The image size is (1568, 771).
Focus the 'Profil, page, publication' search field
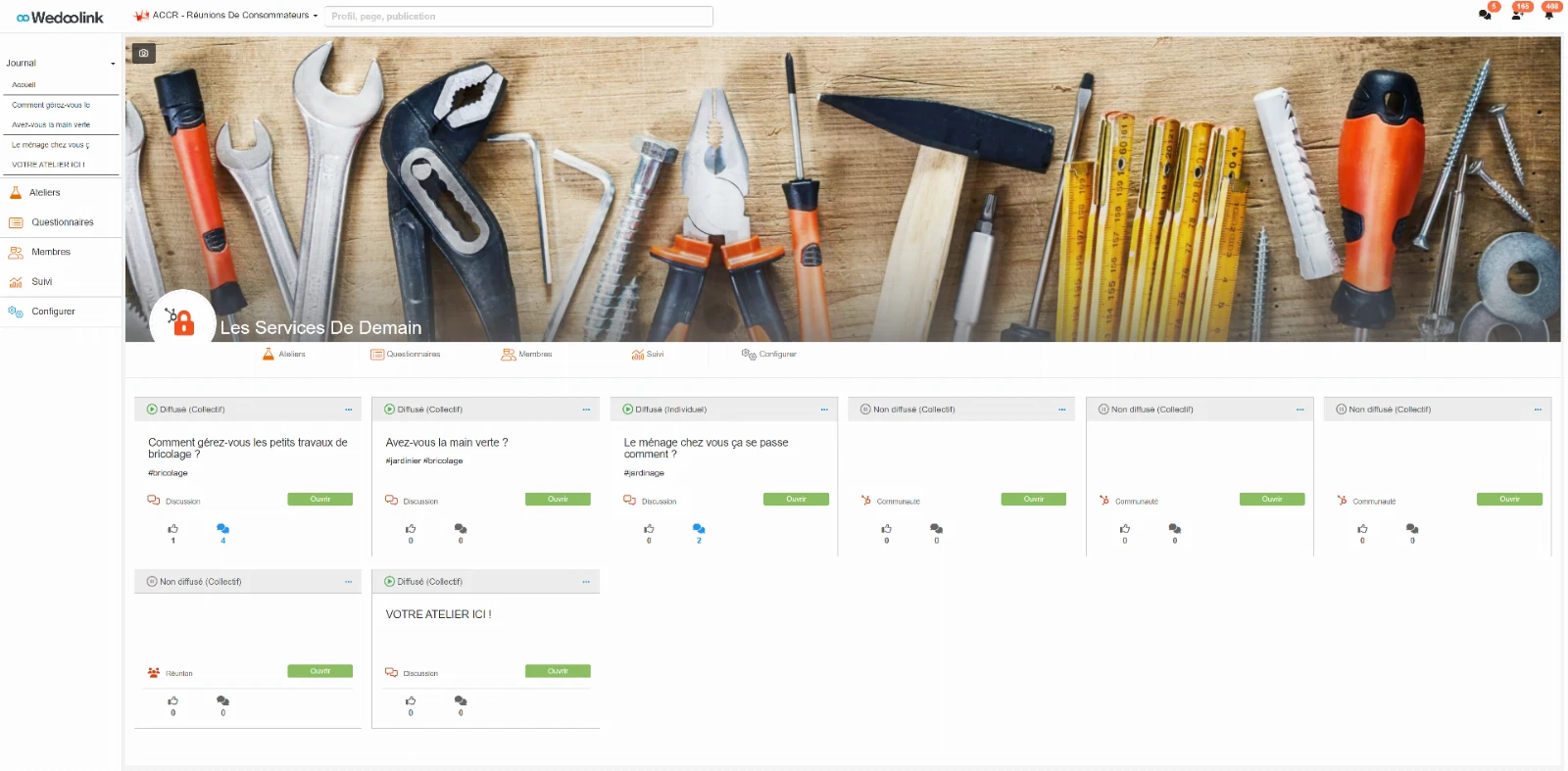point(518,17)
